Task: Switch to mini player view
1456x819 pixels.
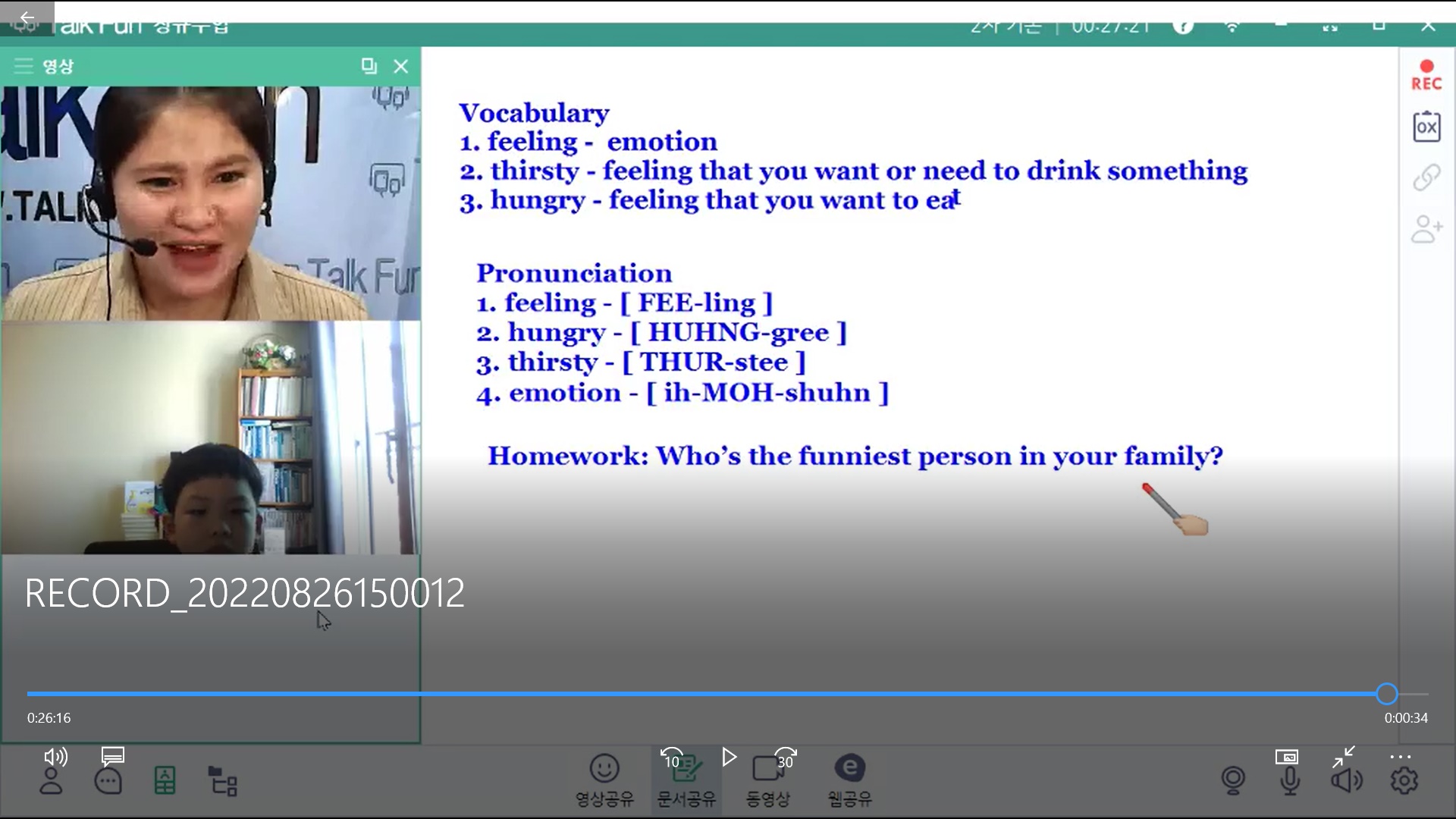Action: point(1286,757)
